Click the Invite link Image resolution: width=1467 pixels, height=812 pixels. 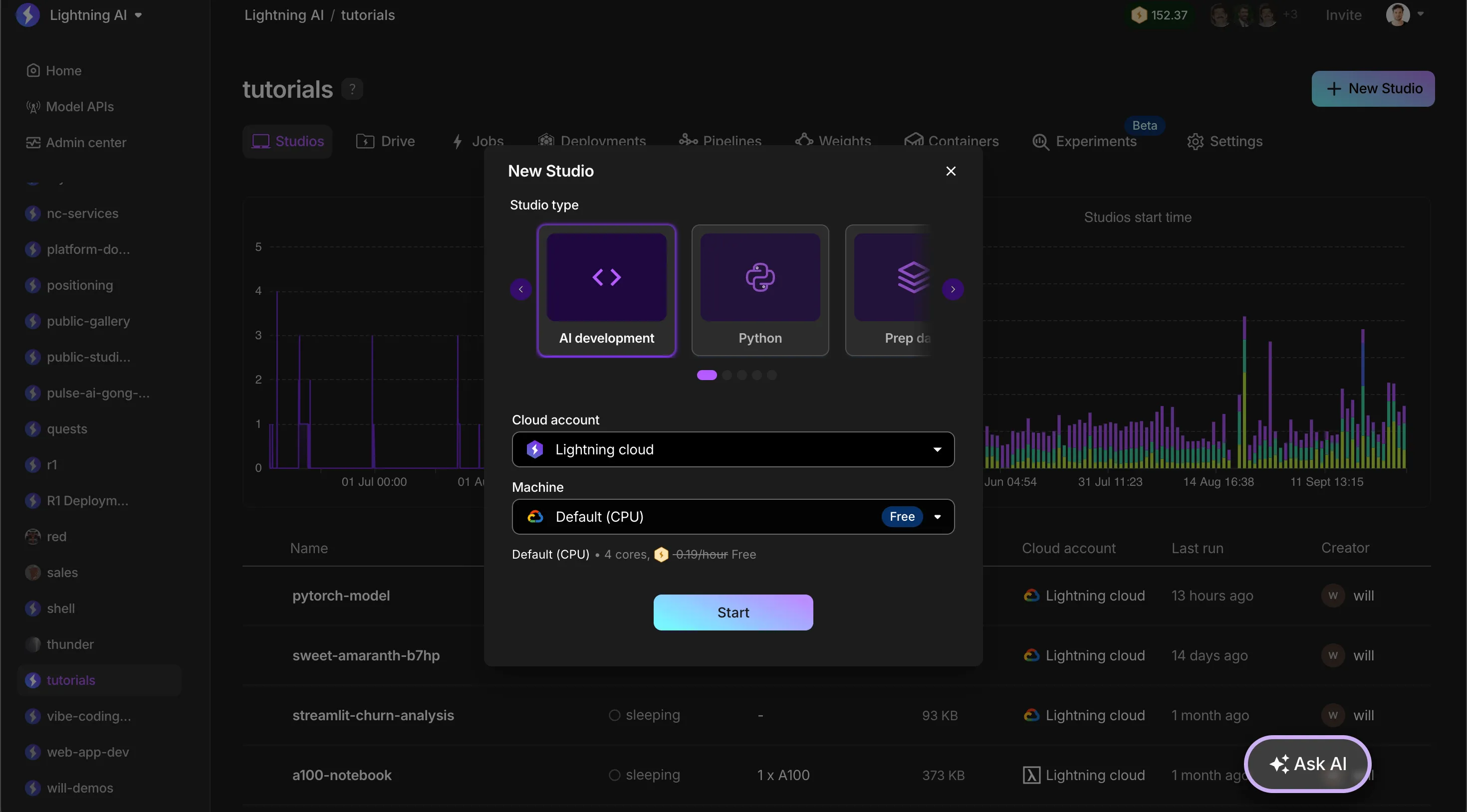(1343, 15)
